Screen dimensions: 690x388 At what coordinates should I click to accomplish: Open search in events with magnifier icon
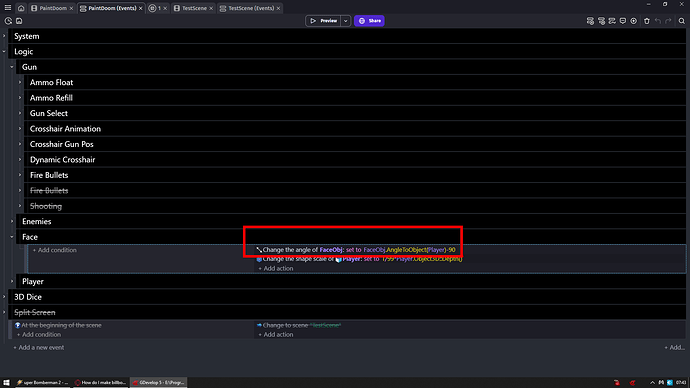[682, 21]
